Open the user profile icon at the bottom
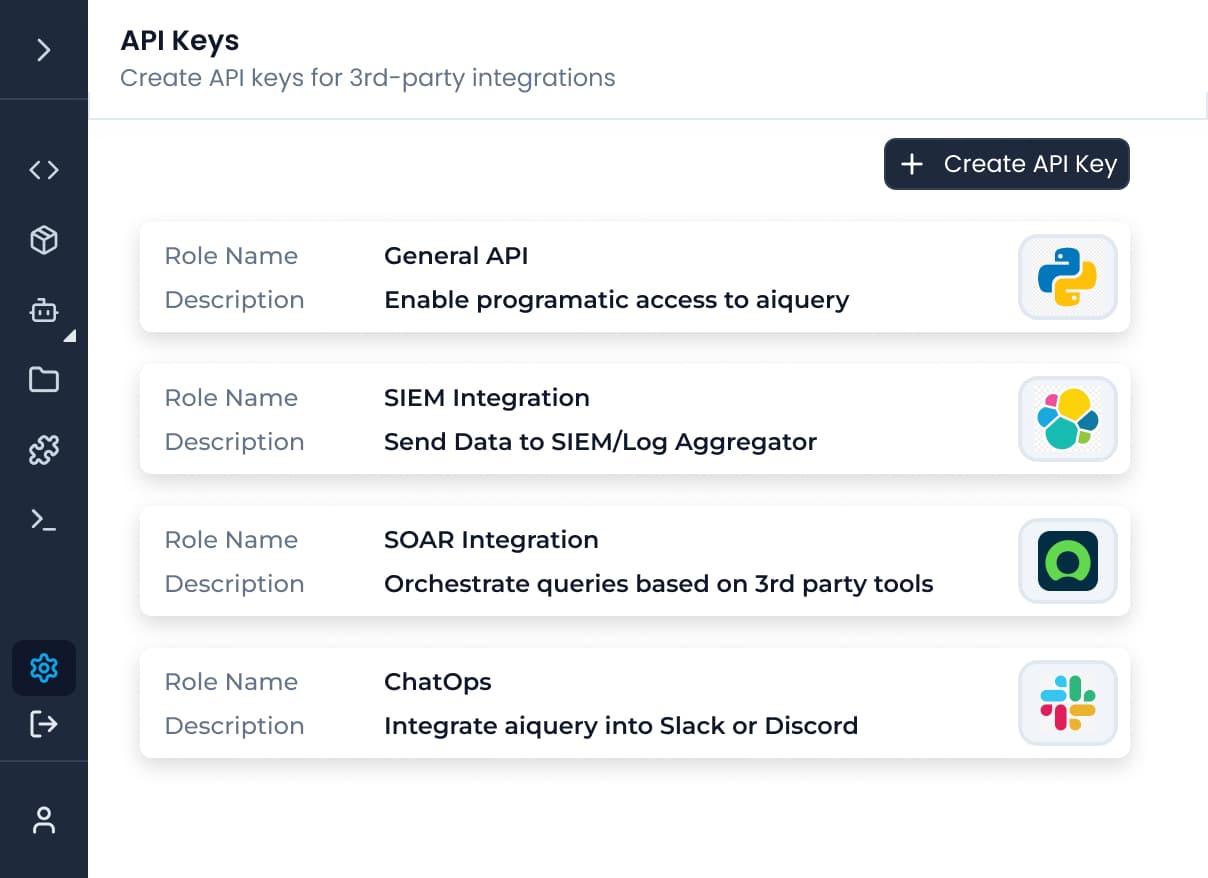 click(x=44, y=820)
